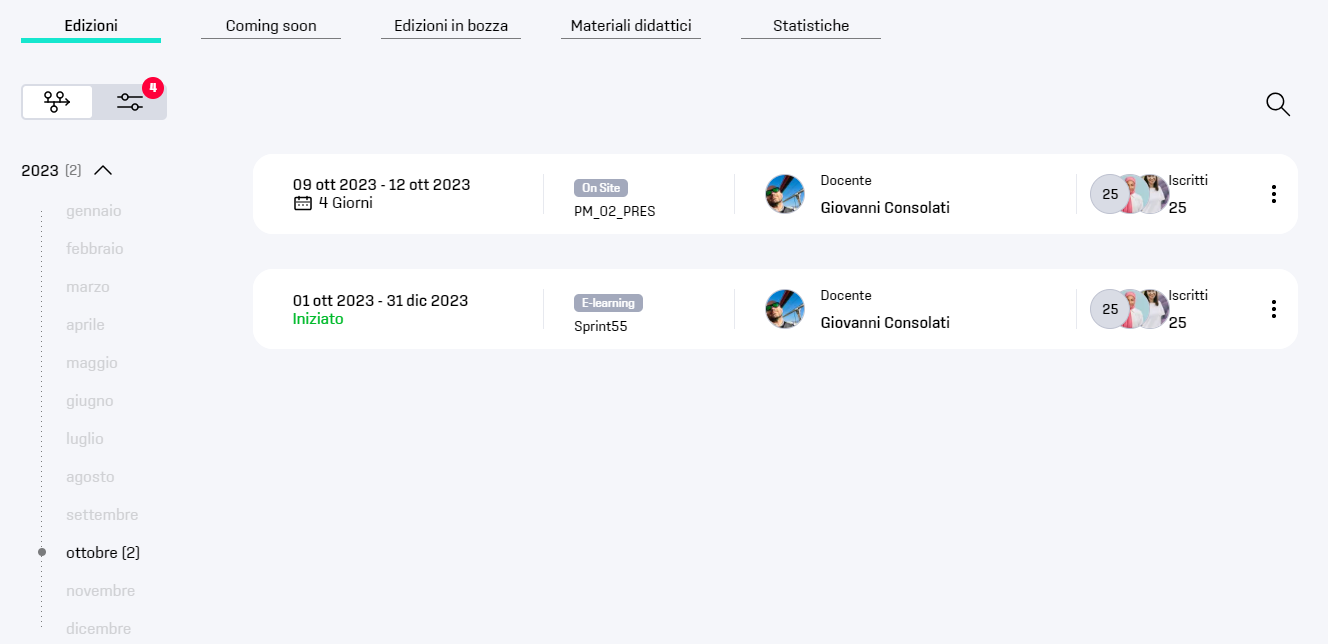Open options menu for Sprint55 edition

[x=1273, y=309]
